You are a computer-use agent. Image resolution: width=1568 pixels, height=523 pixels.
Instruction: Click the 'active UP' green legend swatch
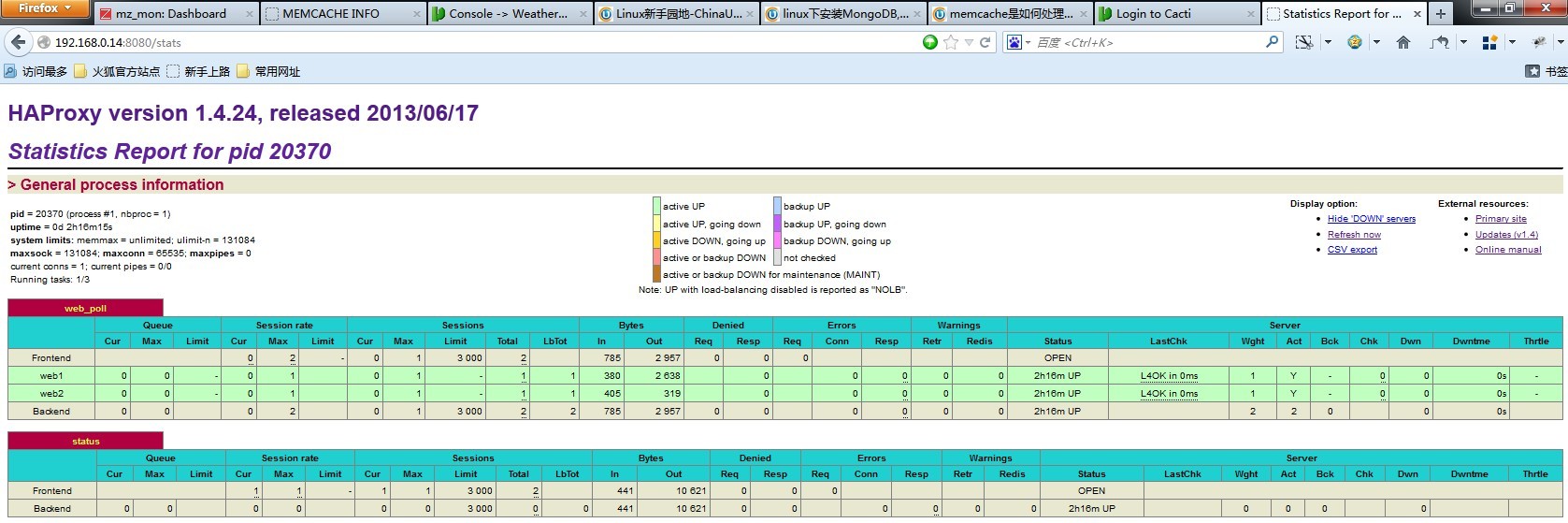(656, 206)
